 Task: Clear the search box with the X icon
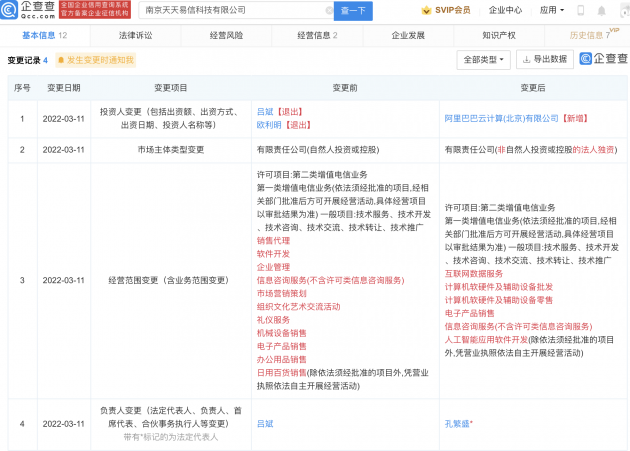click(329, 10)
